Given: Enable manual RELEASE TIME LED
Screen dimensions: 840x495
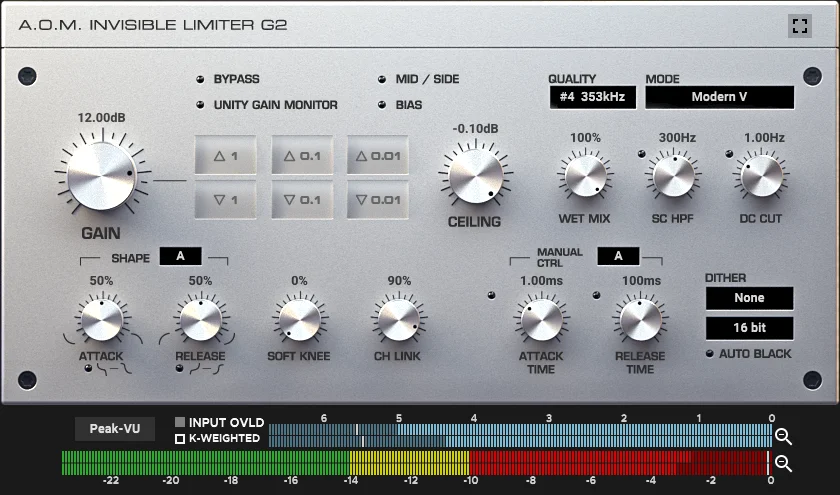Looking at the screenshot, I should (596, 295).
